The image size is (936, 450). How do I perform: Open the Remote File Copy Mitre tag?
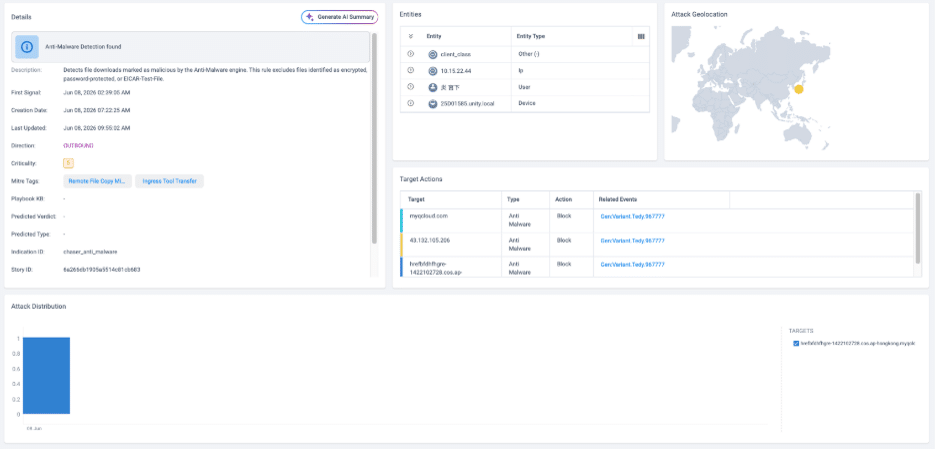98,181
